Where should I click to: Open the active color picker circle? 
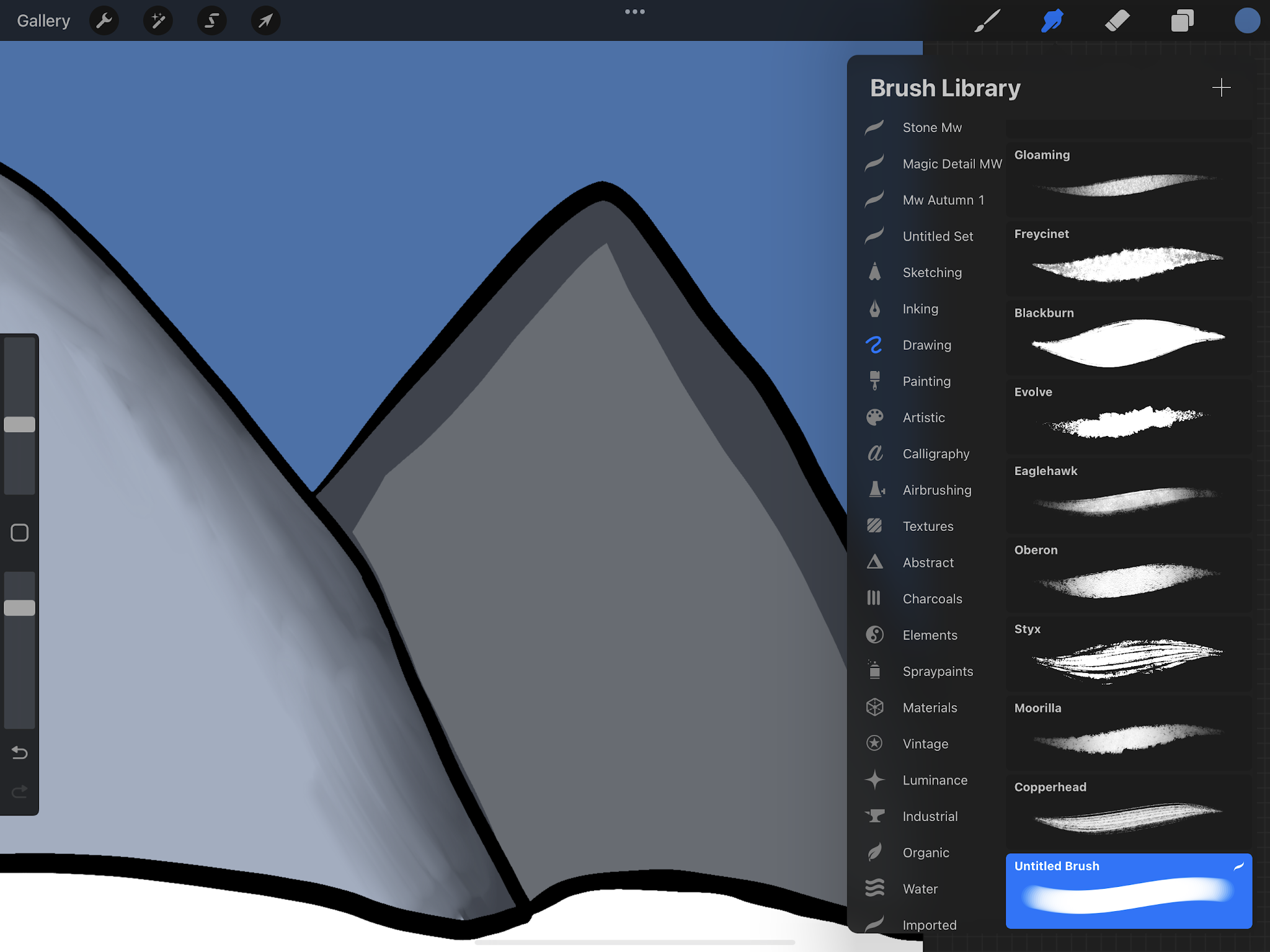pos(1247,20)
